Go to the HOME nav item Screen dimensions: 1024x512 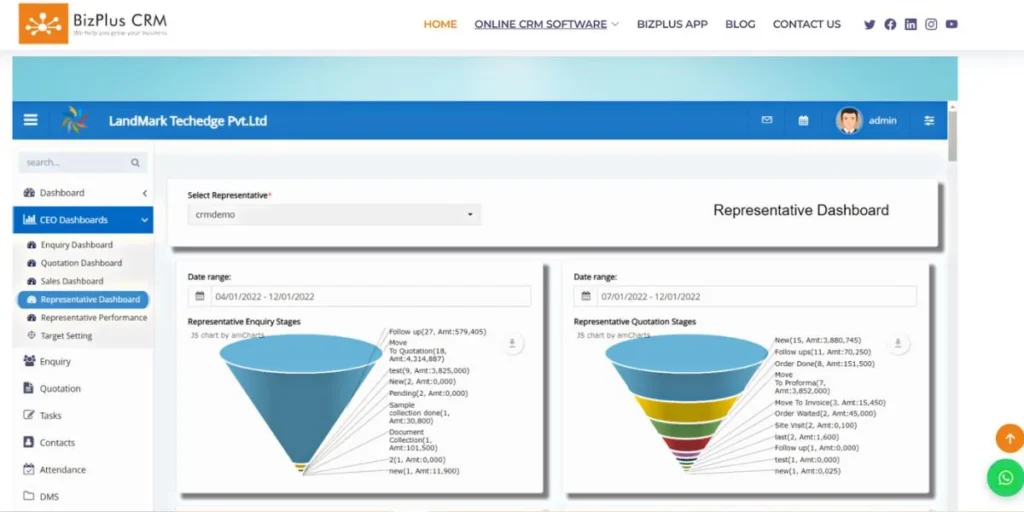pyautogui.click(x=440, y=24)
